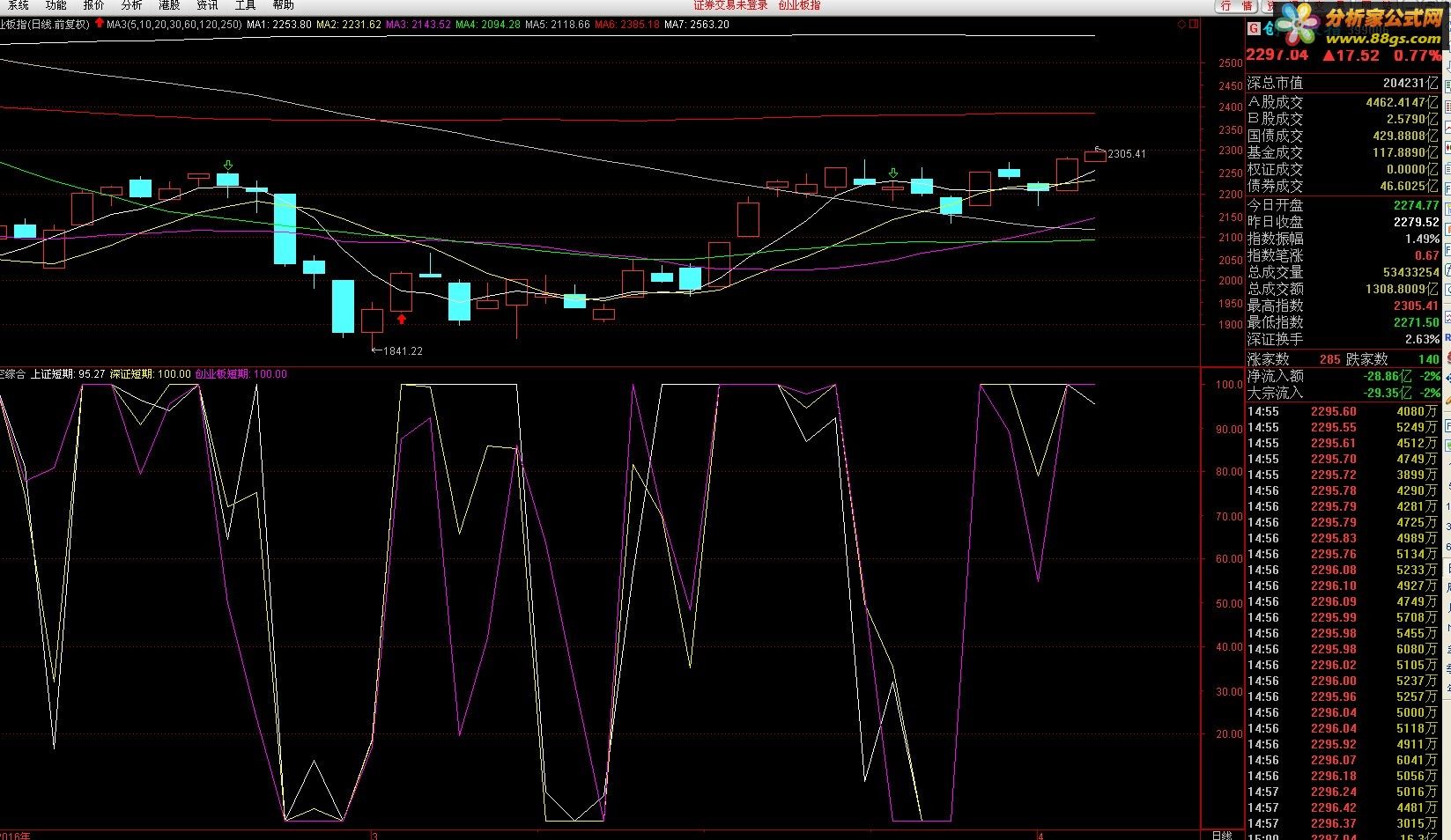This screenshot has height=840, width=1451.
Task: Click the 创业板指 title in top bar
Action: pos(799,5)
